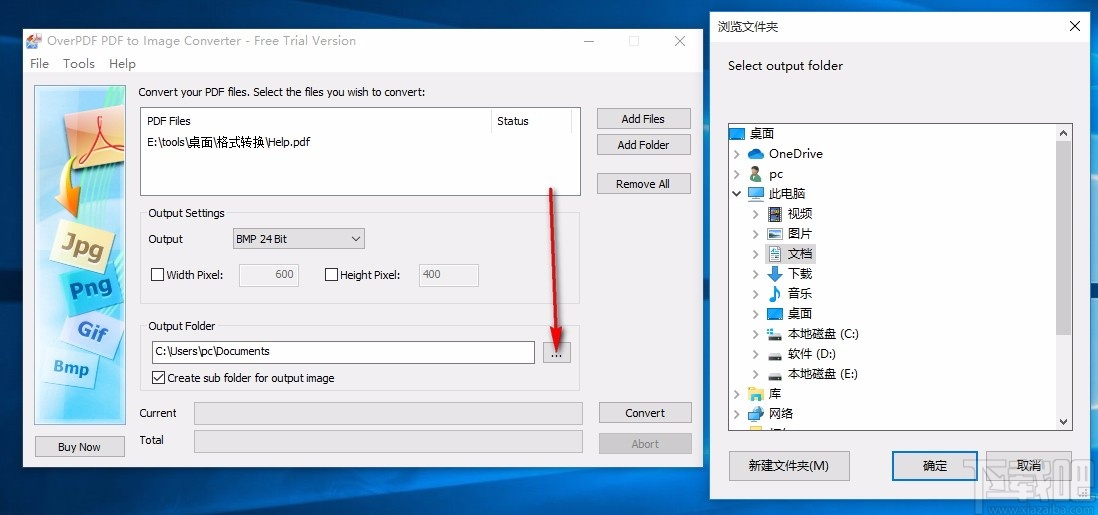Expand the 本地磁盘 (C:) node
Screen dimensions: 1098x515
[756, 334]
